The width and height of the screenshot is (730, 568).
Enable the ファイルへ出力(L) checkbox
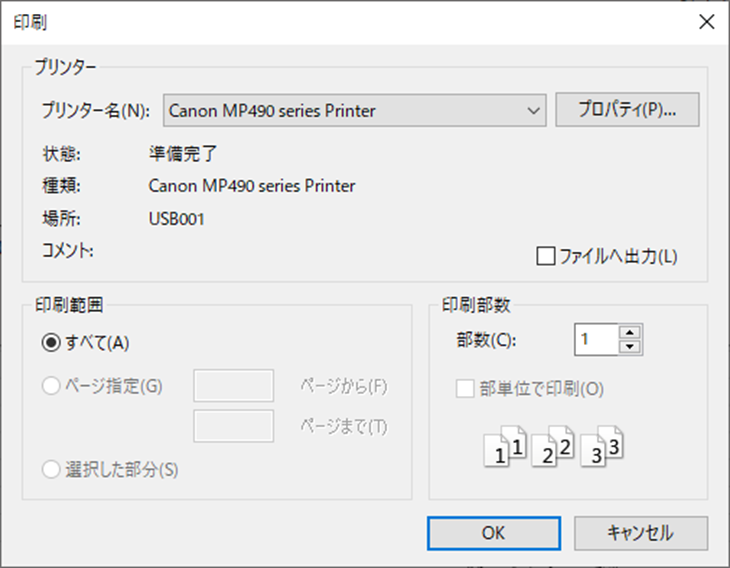(546, 256)
